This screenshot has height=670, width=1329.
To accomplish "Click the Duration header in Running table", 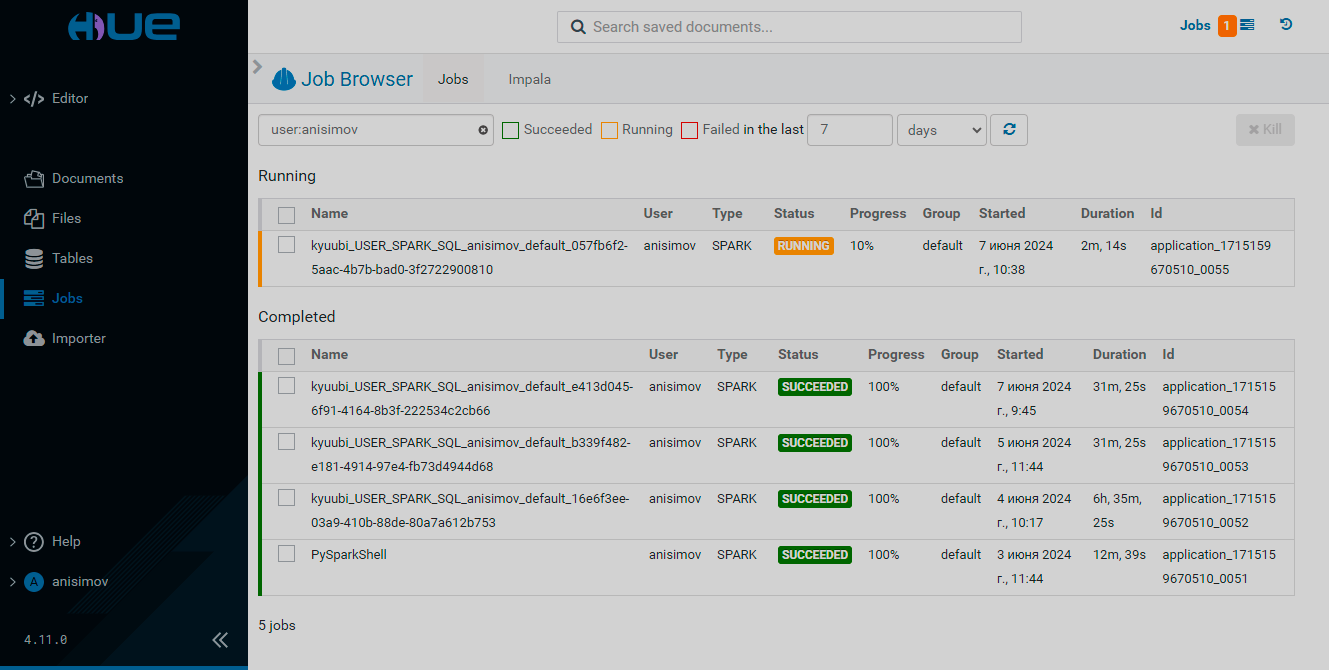I will click(1107, 213).
